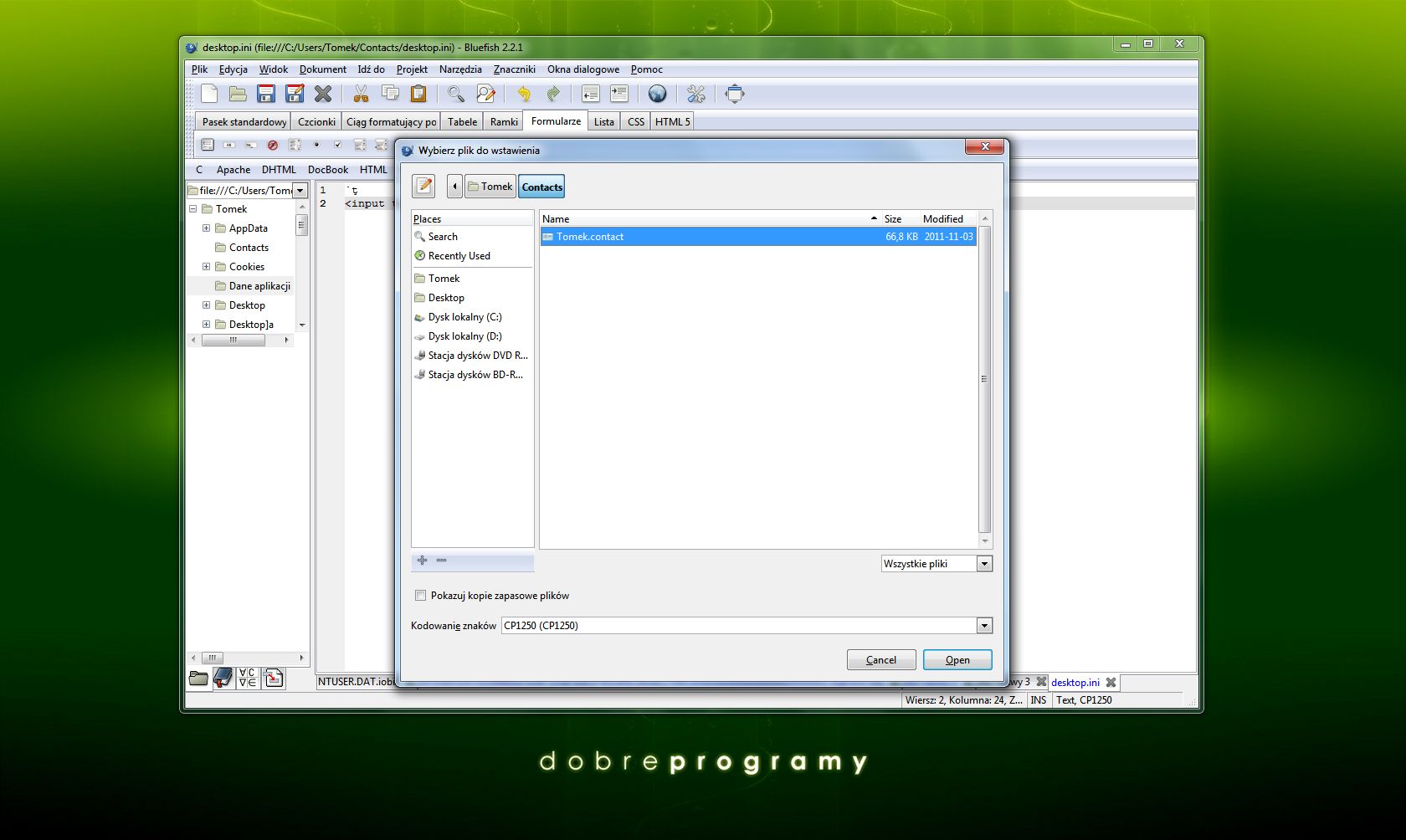Click the Tomek path button in dialog
The width and height of the screenshot is (1406, 840).
pos(490,187)
